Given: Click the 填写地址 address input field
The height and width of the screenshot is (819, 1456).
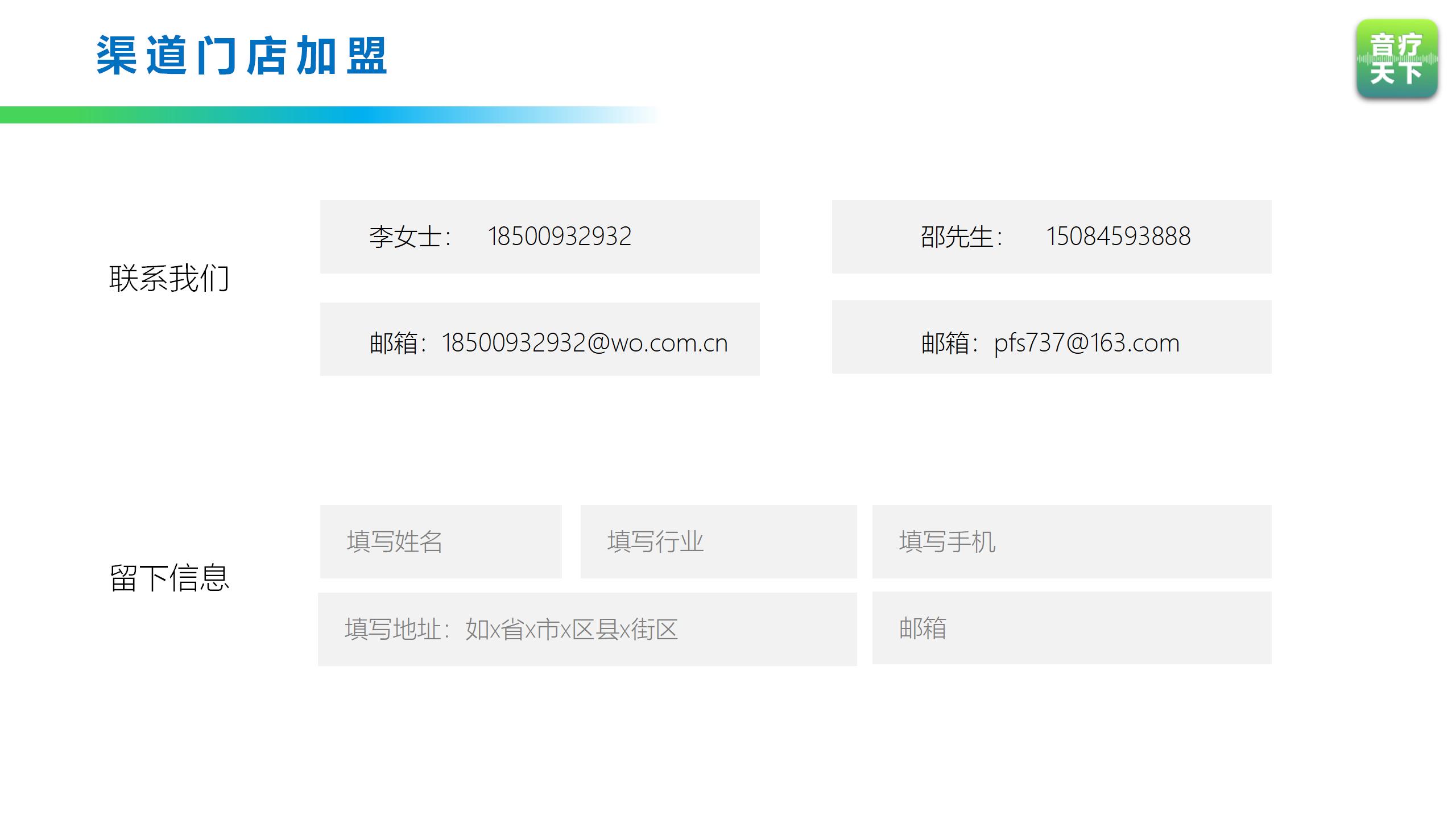Looking at the screenshot, I should [x=588, y=629].
